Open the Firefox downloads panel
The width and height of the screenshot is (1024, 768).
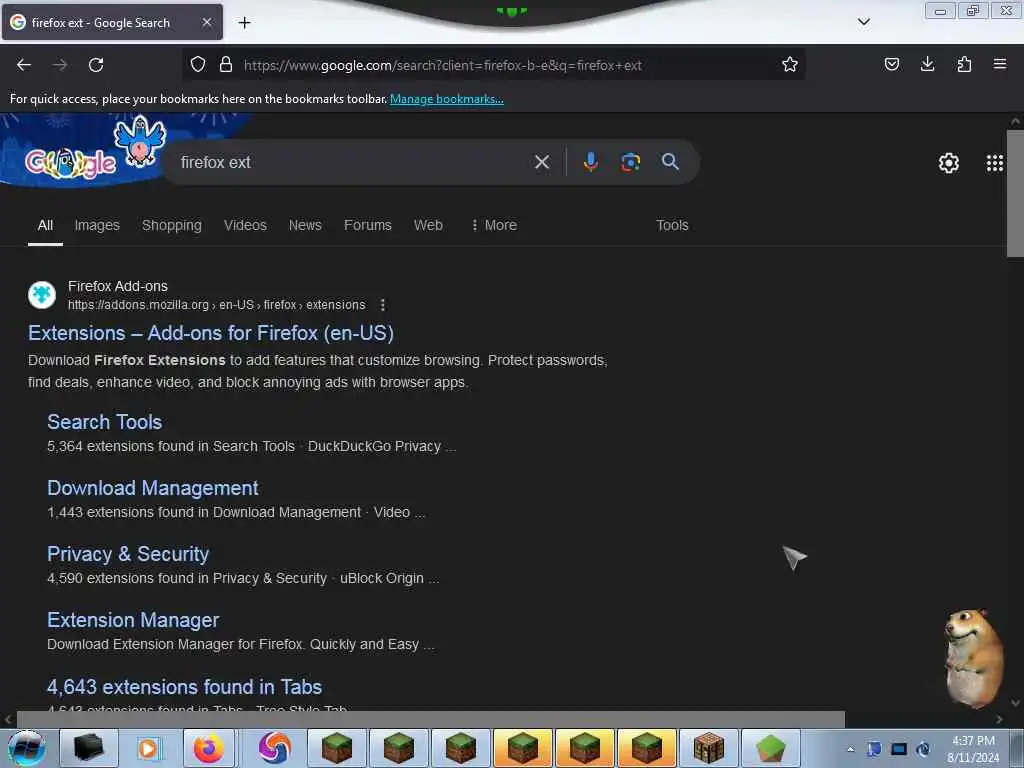927,64
